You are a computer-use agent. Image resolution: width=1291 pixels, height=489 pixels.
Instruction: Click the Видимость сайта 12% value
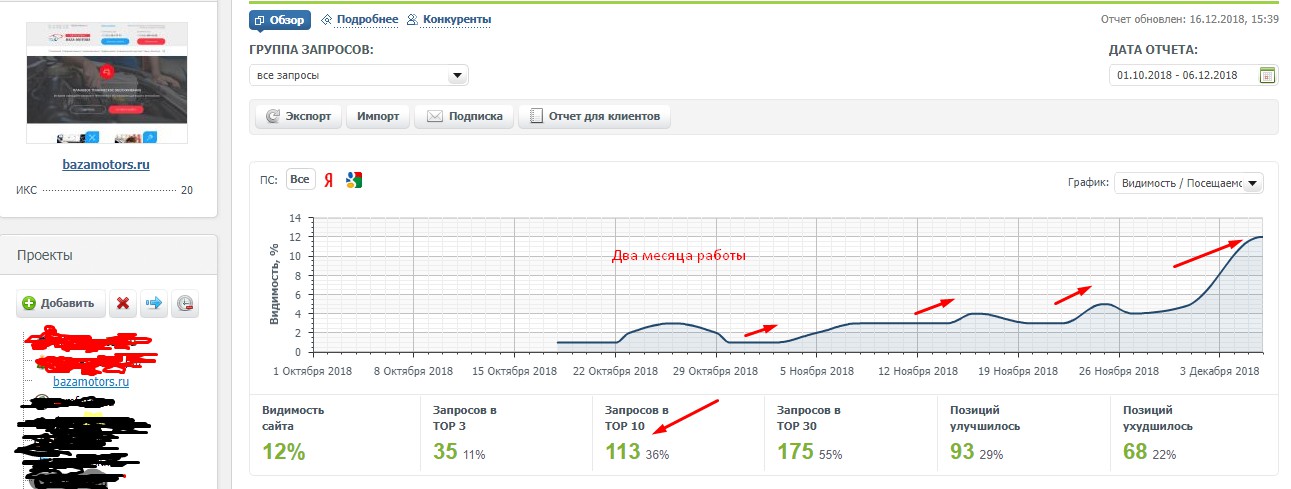(x=283, y=452)
